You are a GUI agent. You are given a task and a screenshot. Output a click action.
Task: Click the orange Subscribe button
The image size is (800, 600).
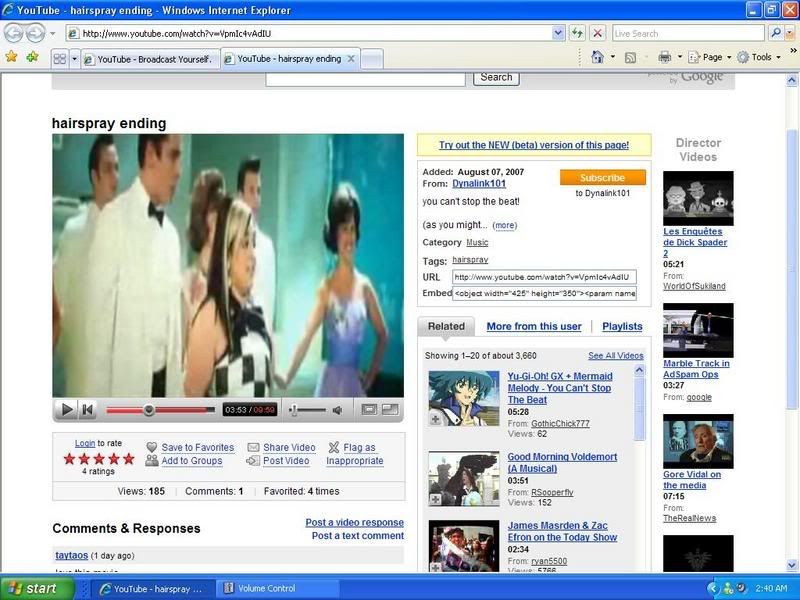point(603,178)
